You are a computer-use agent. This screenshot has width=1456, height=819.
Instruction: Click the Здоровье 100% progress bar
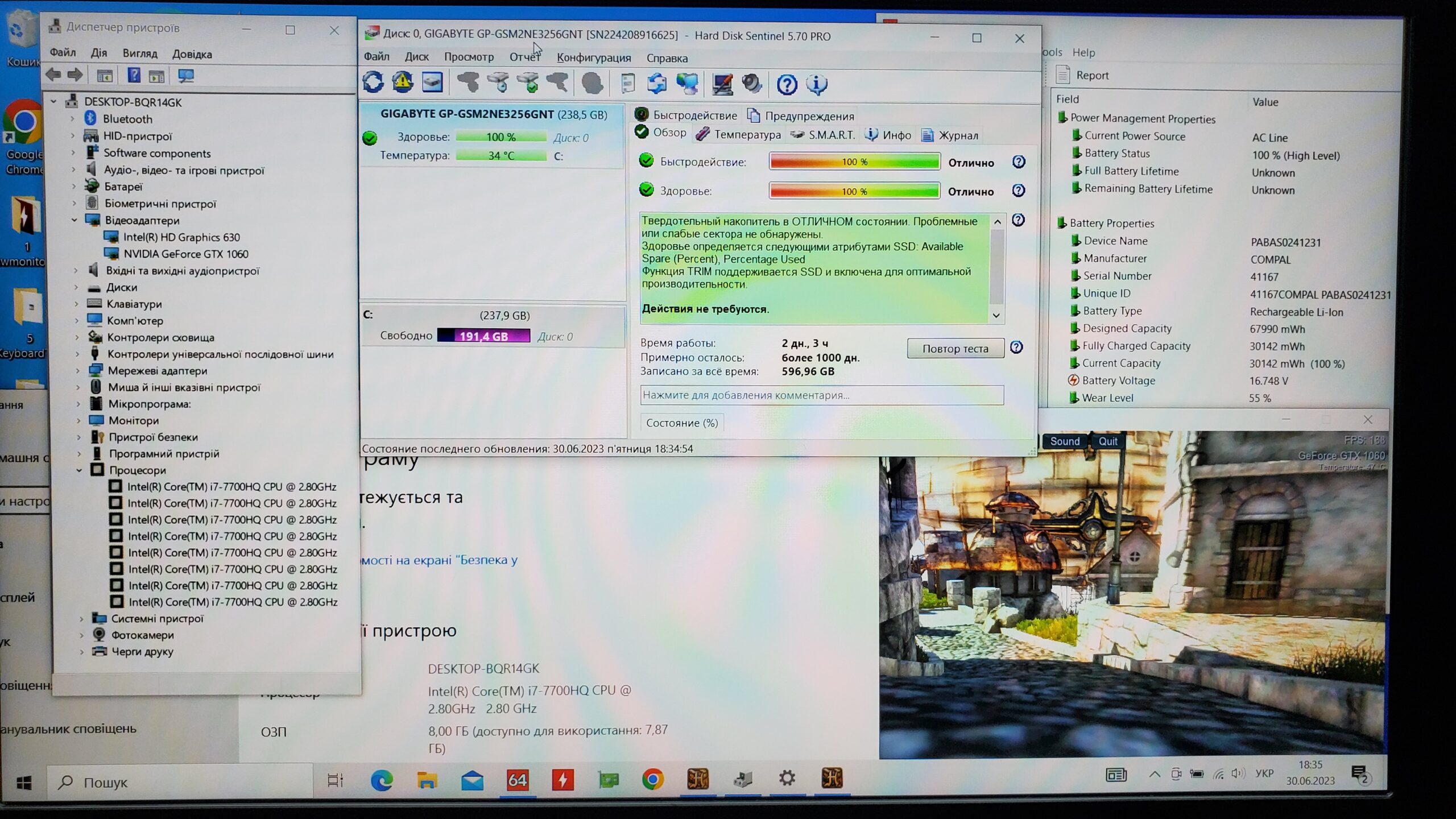pos(854,191)
